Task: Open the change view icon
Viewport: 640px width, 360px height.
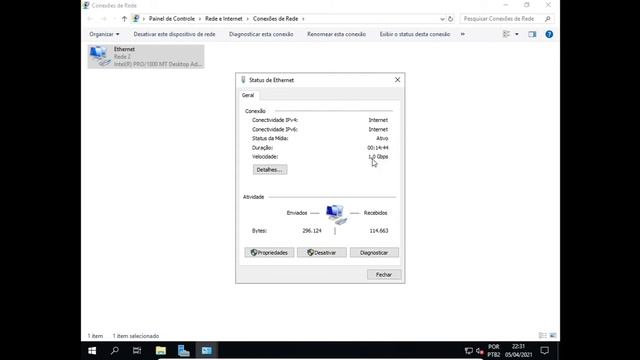Action: pyautogui.click(x=507, y=34)
